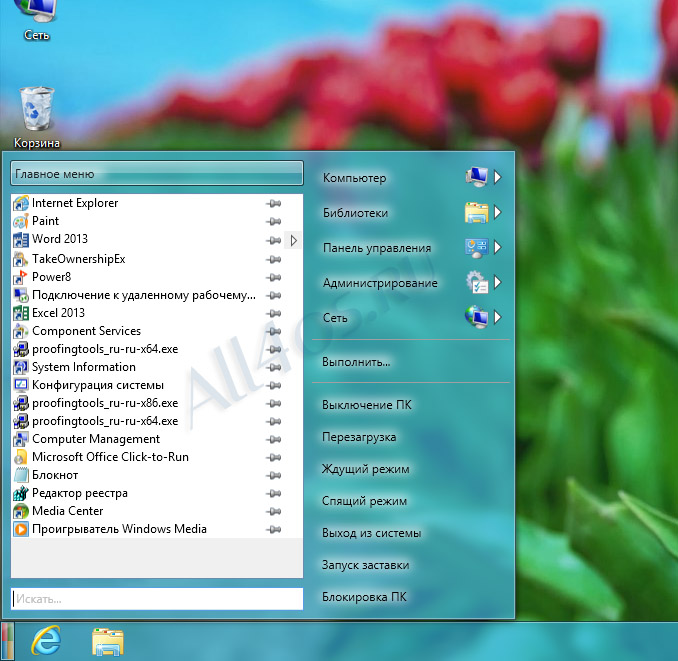Click the Блокнот notepad icon

[x=21, y=475]
